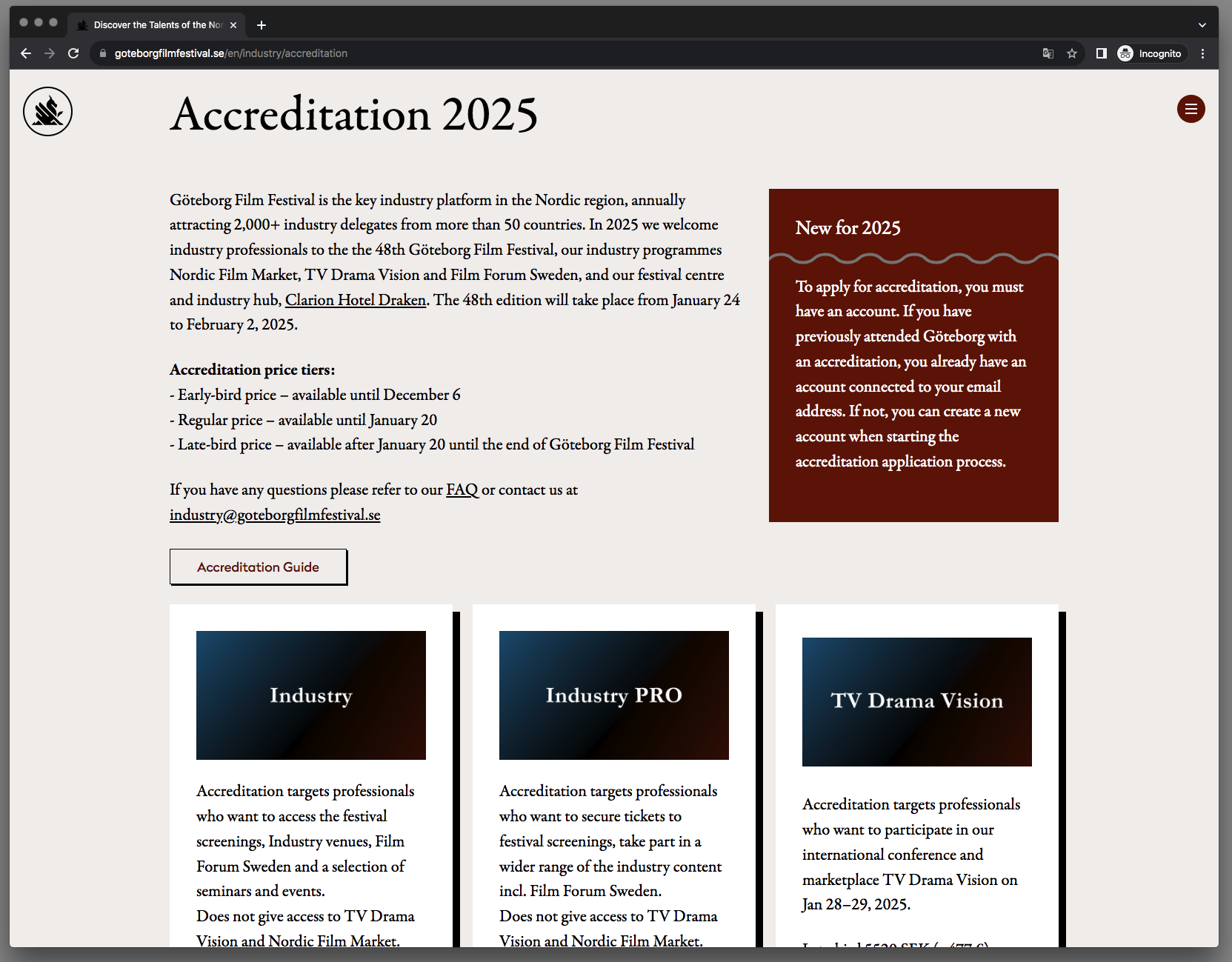
Task: Click the Accreditation price tiers heading
Action: pos(253,370)
